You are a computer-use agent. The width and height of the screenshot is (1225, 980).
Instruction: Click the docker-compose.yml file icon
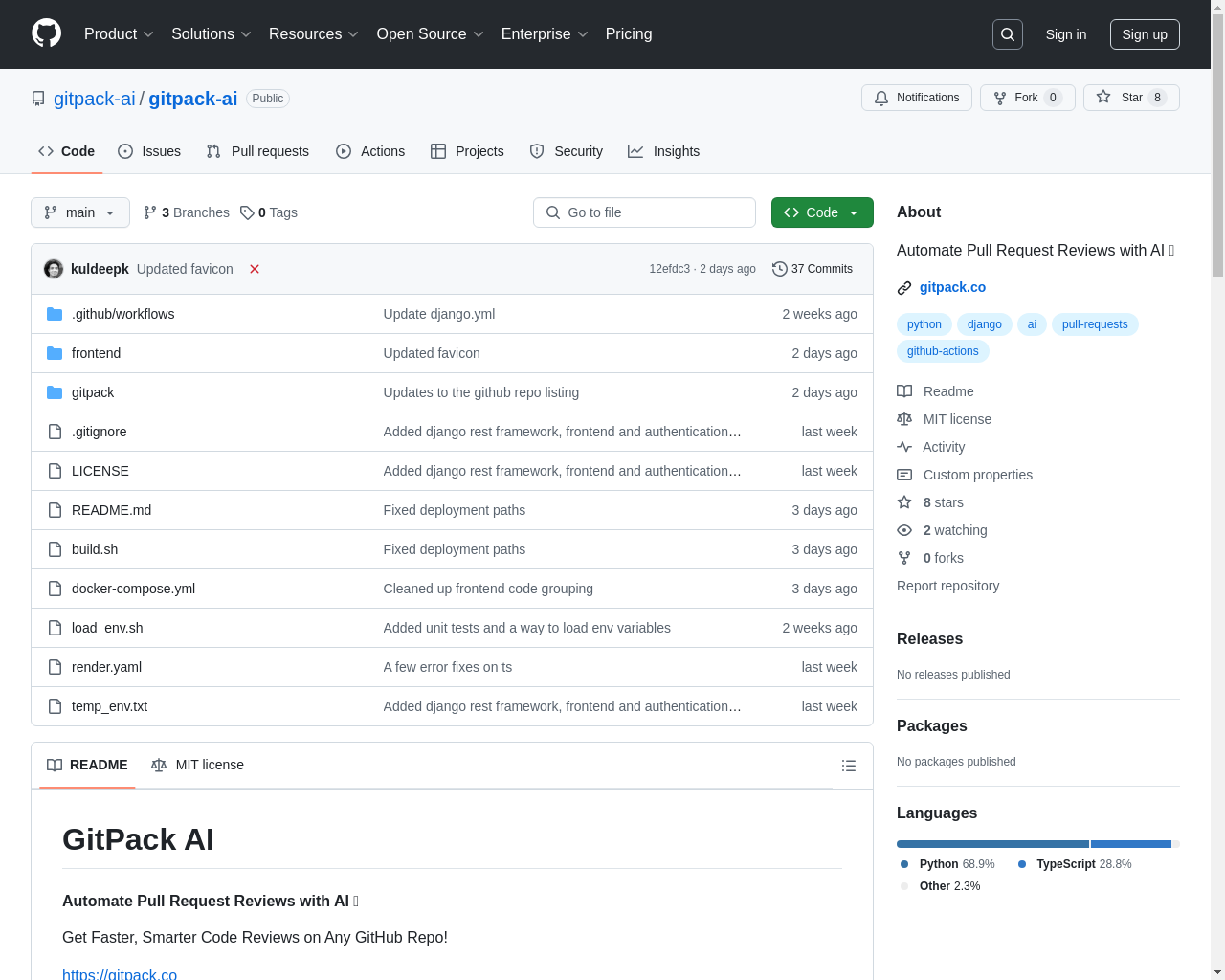(x=55, y=589)
